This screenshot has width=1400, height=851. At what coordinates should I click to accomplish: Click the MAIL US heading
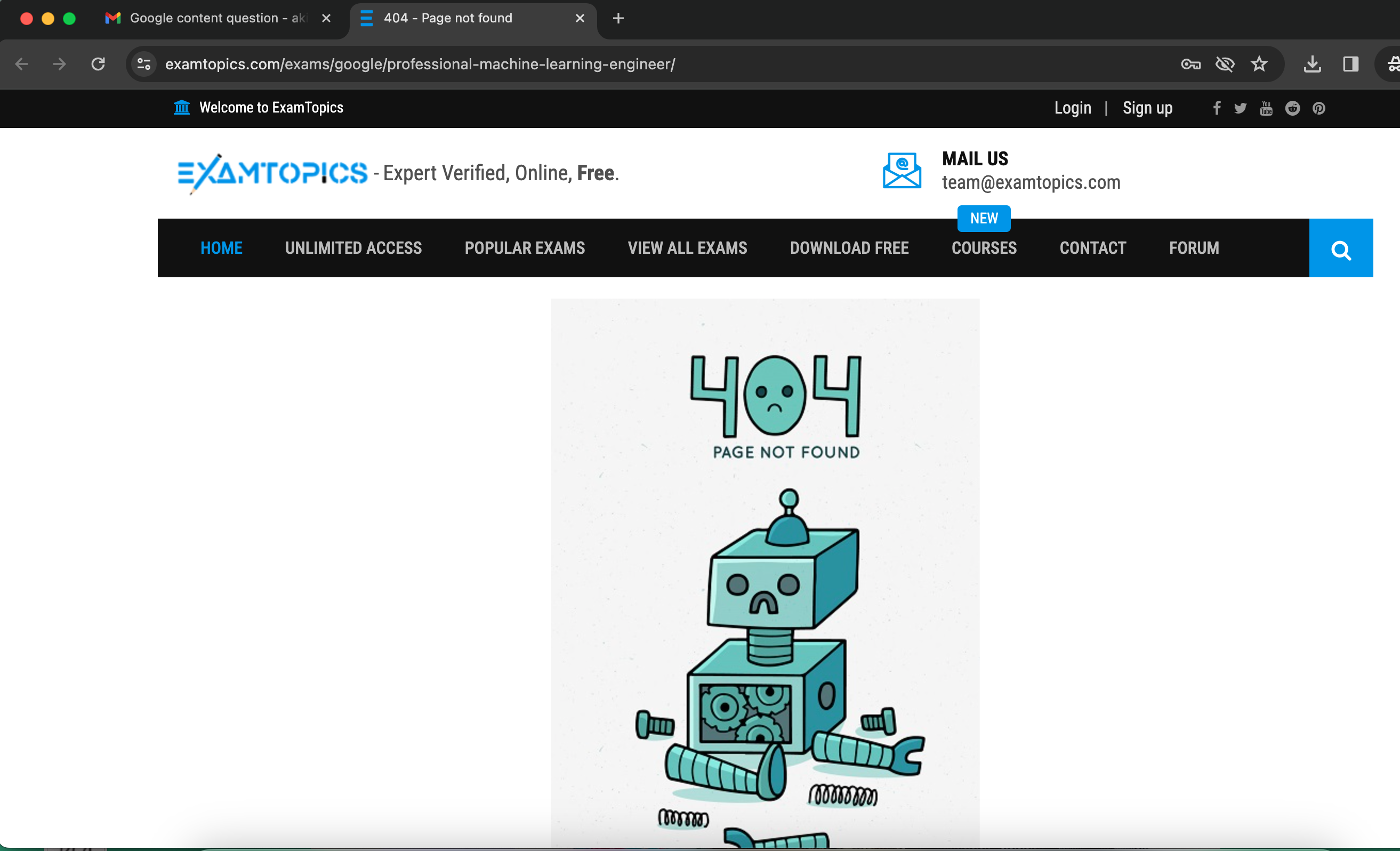tap(975, 158)
